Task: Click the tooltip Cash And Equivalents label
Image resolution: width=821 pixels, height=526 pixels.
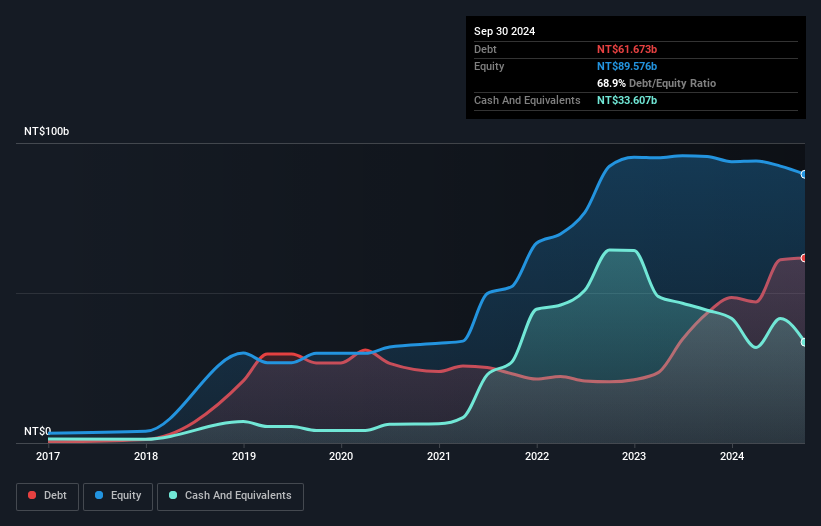Action: point(527,100)
